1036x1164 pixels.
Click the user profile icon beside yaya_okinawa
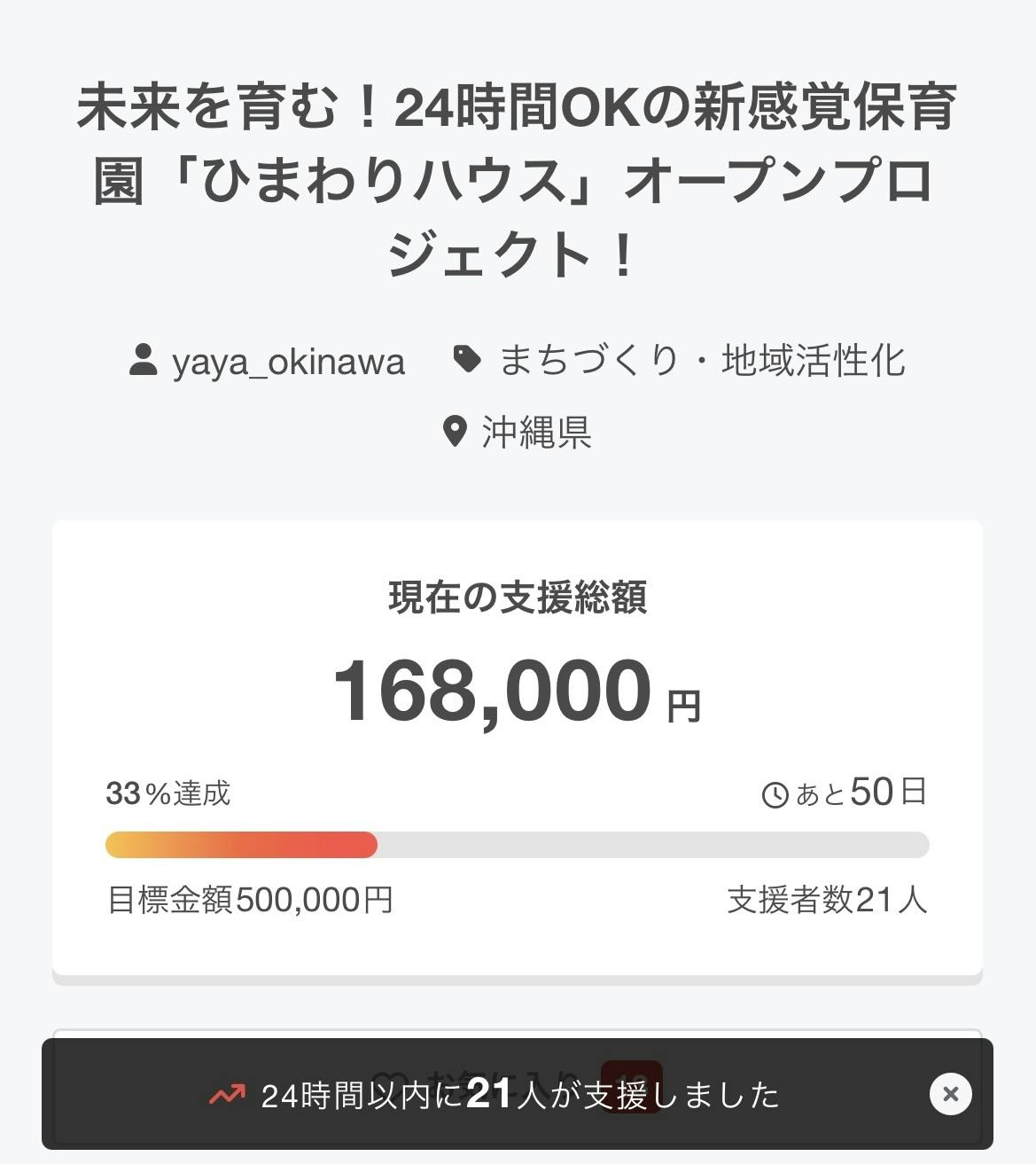pos(144,360)
